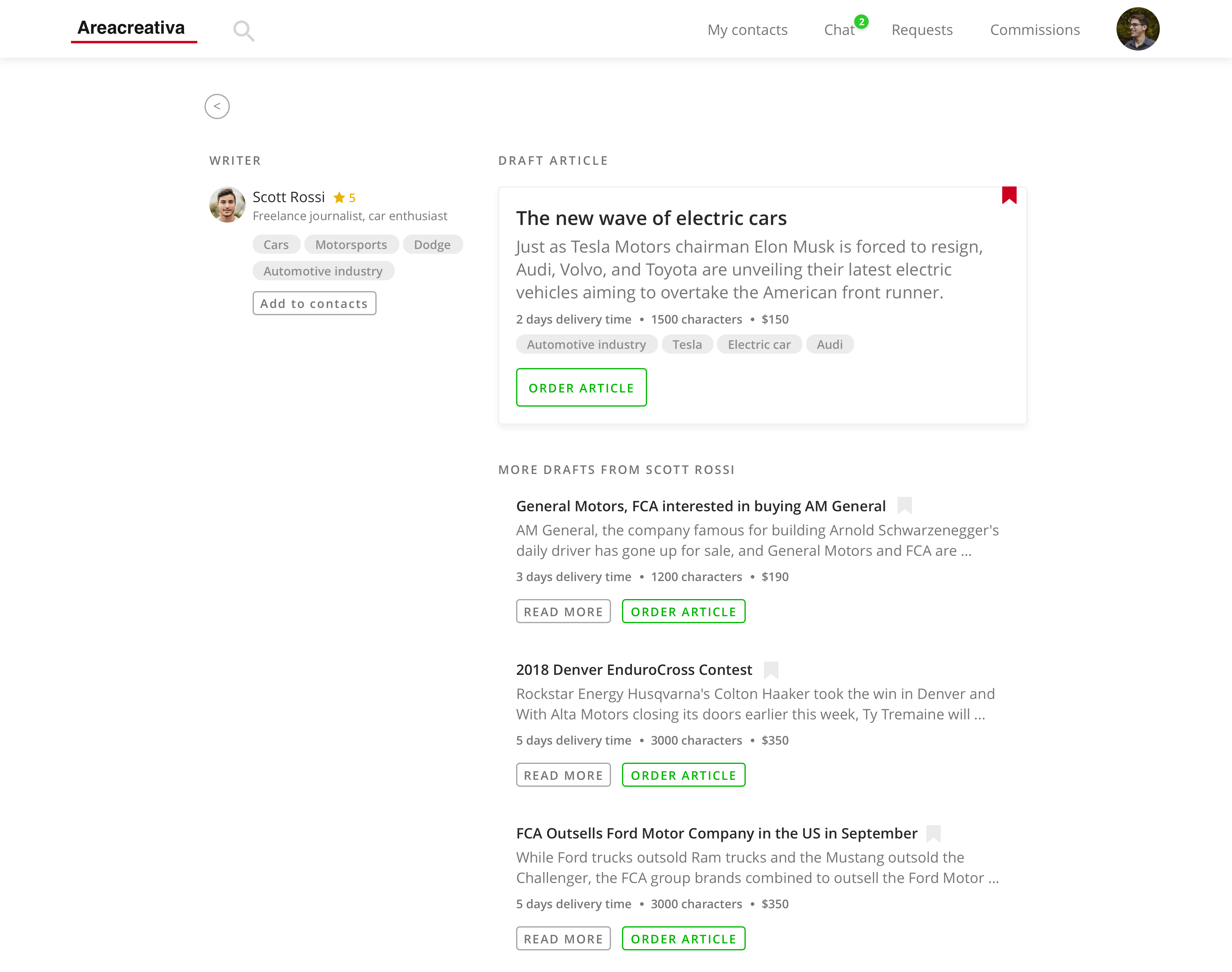Click '3 days delivery time' text
Screen dimensions: 1232x972
[574, 577]
